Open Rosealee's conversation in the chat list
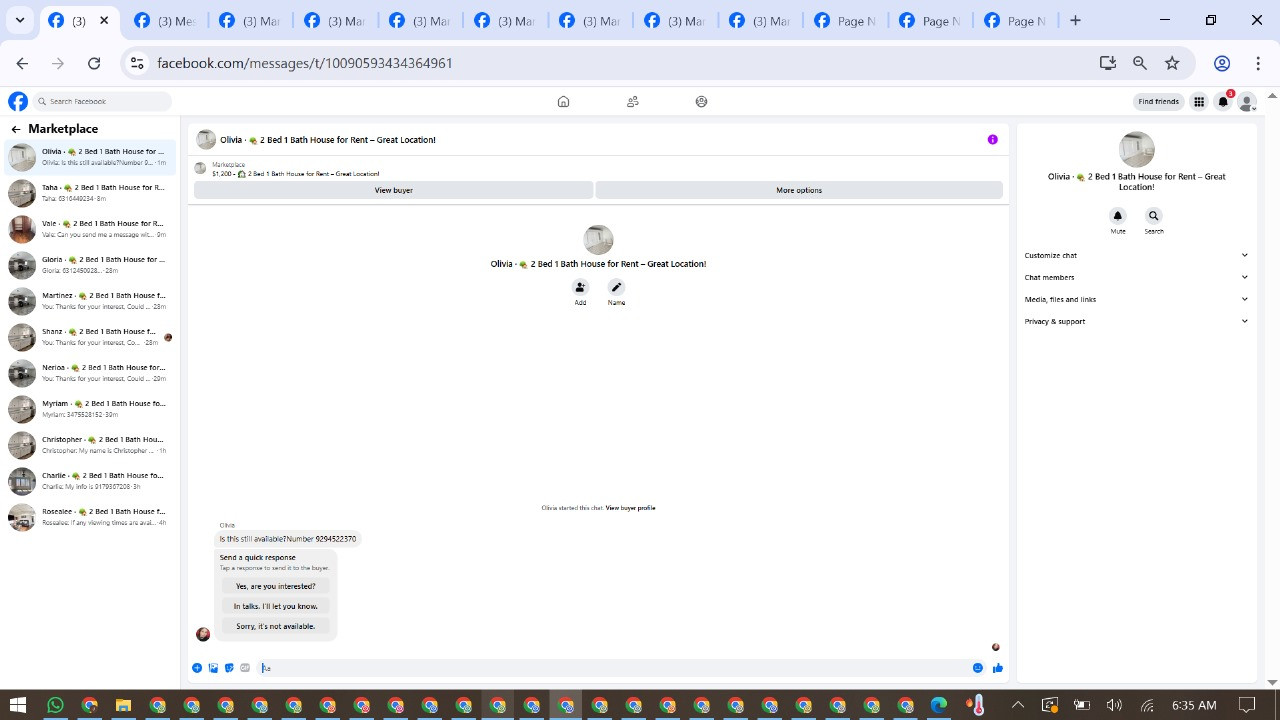The image size is (1280, 720). click(x=90, y=517)
